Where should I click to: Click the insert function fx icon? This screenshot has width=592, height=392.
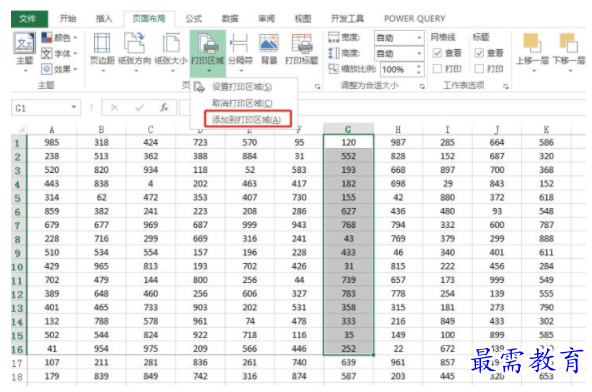[x=164, y=108]
